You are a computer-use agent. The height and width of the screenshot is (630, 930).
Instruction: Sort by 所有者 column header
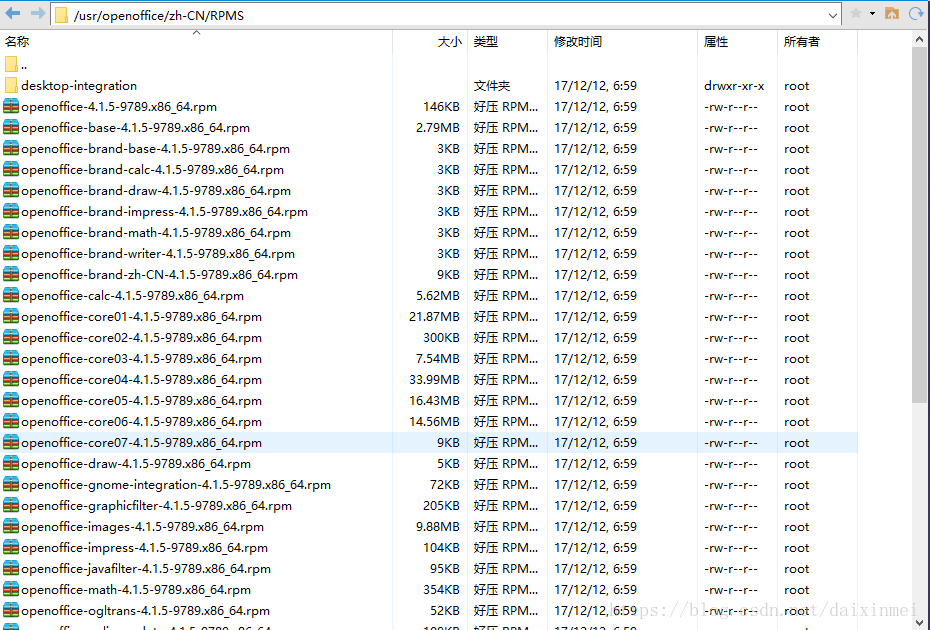(801, 42)
